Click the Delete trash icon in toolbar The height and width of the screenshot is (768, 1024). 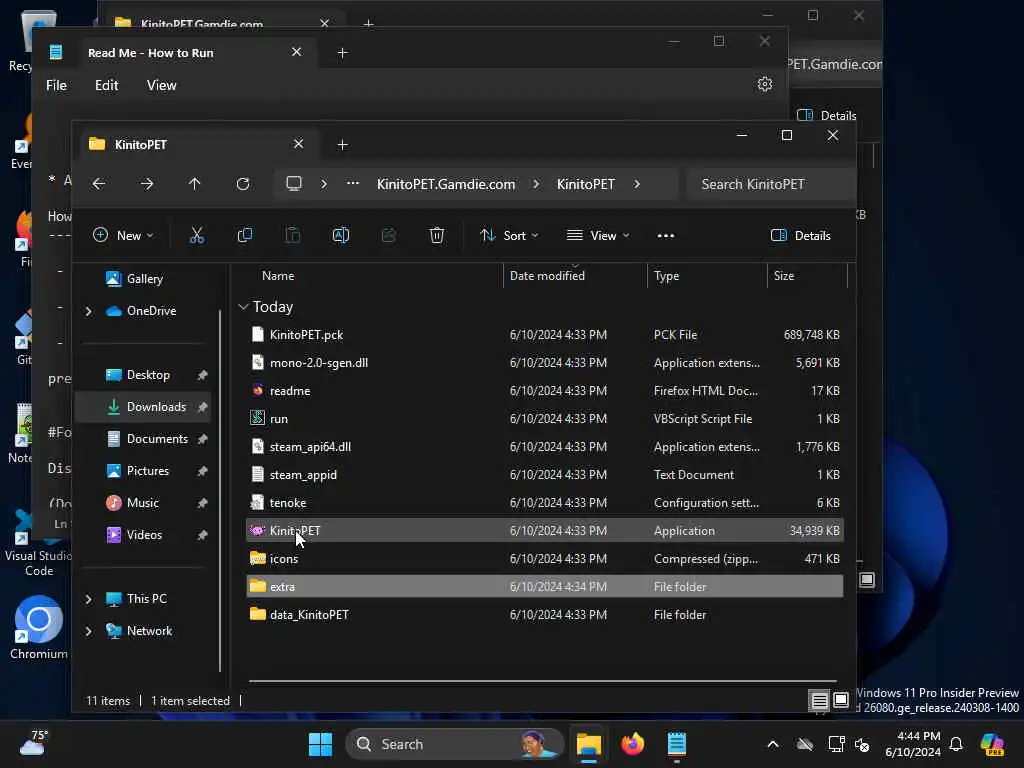point(437,236)
